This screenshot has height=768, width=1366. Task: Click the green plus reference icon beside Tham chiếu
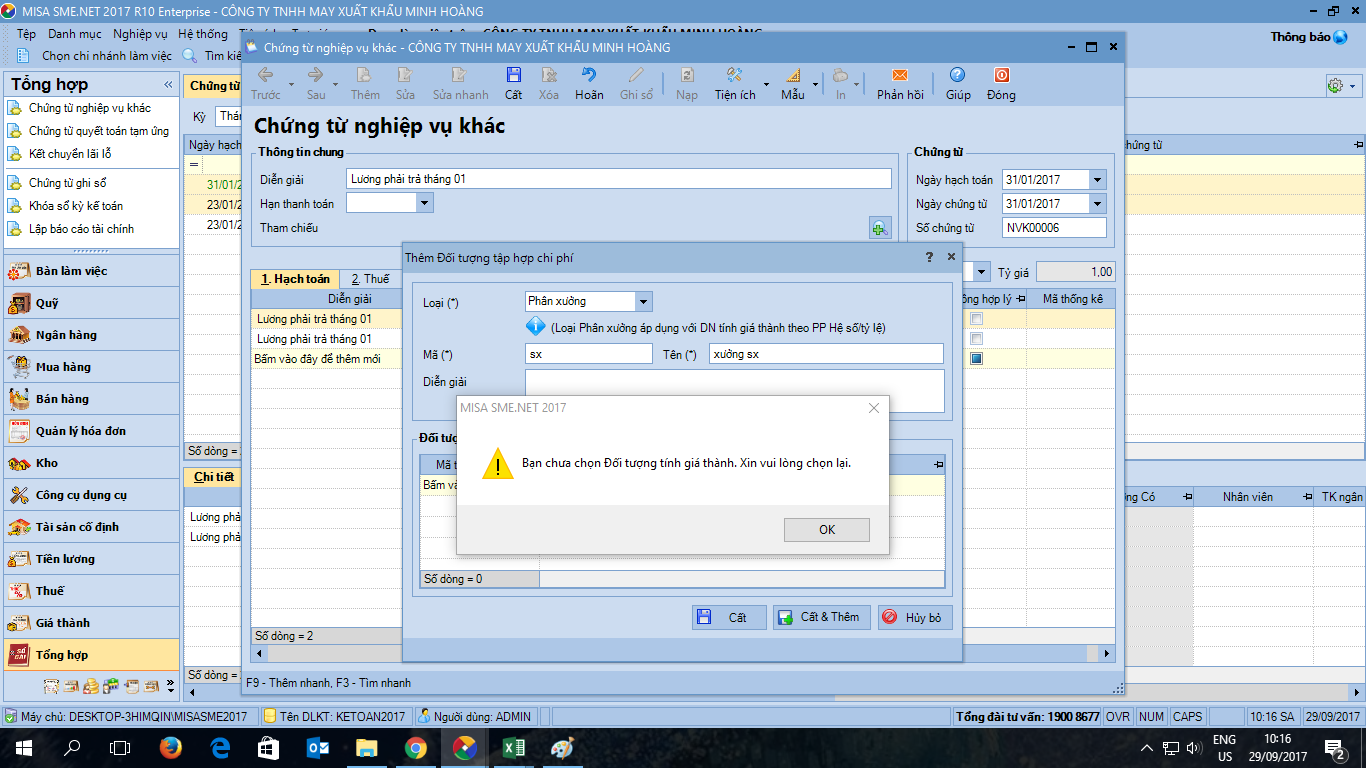click(x=880, y=228)
